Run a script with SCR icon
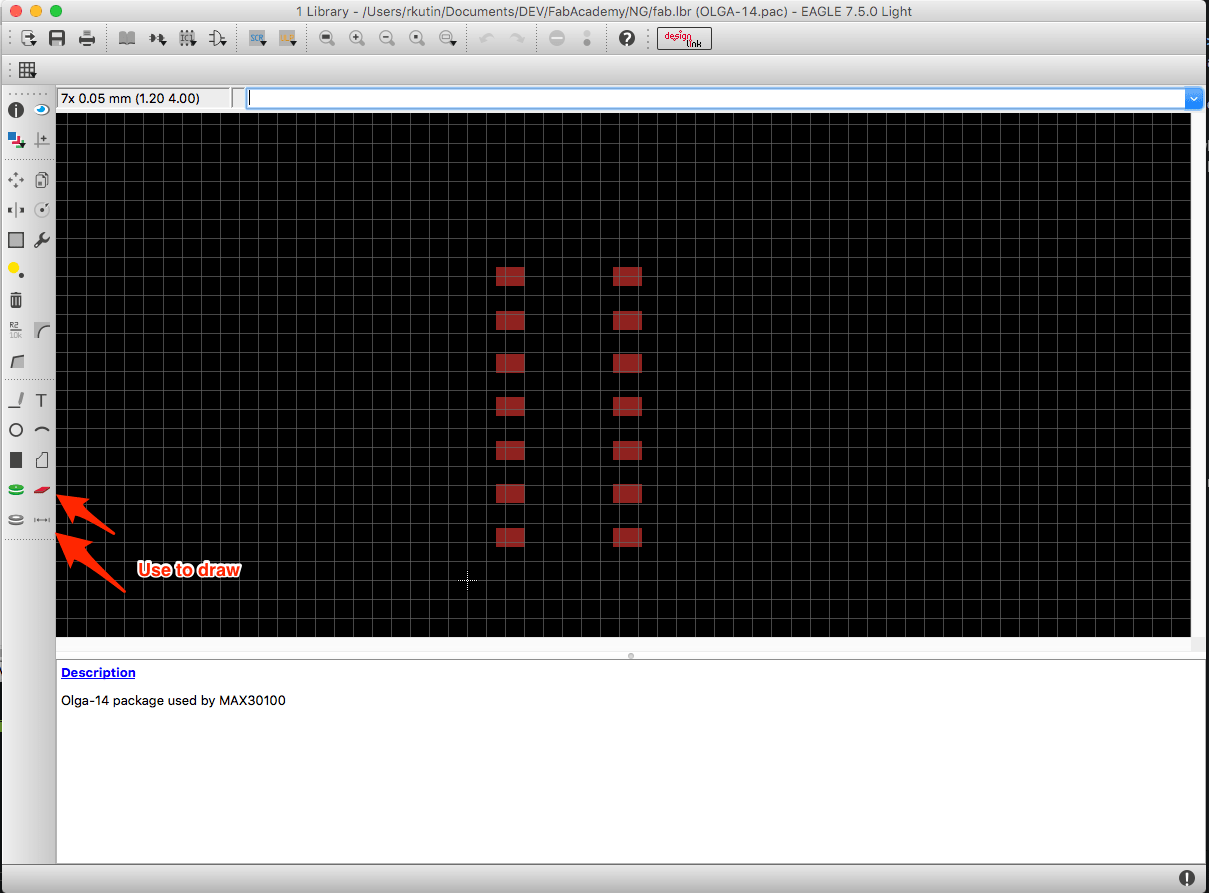The width and height of the screenshot is (1209, 893). pos(258,39)
